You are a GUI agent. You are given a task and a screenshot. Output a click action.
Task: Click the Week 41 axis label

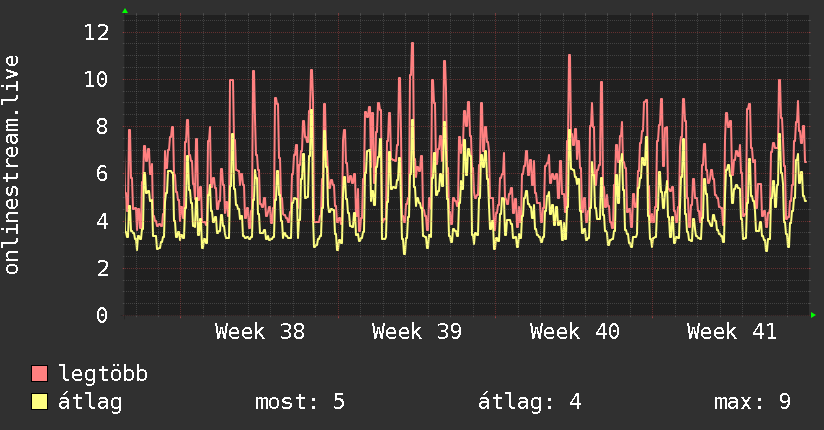[732, 332]
